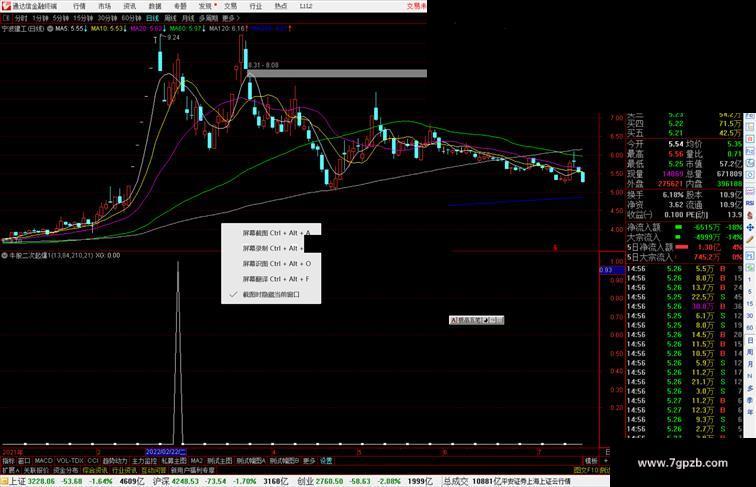Click the Tongdaxin app logo icon
Image resolution: width=756 pixels, height=487 pixels.
click(6, 6)
